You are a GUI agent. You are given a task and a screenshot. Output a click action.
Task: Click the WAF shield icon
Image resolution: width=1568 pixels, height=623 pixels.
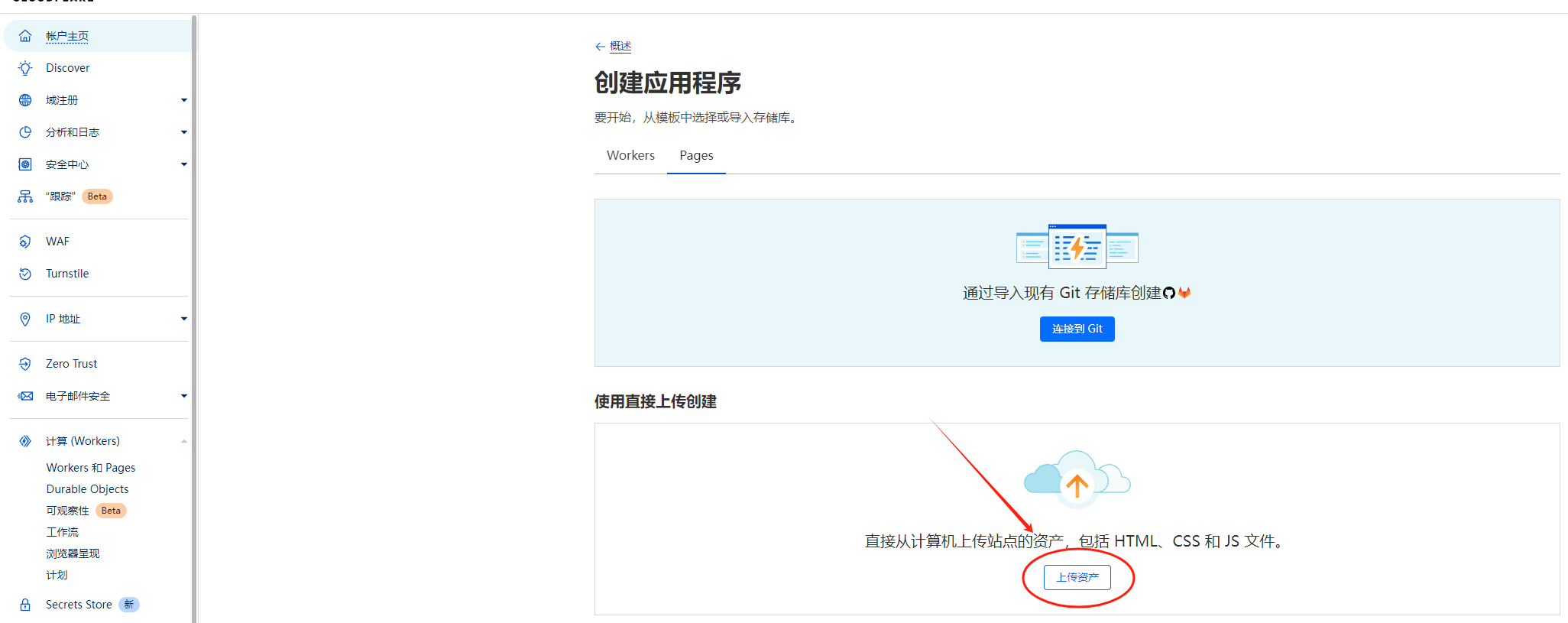pyautogui.click(x=25, y=242)
